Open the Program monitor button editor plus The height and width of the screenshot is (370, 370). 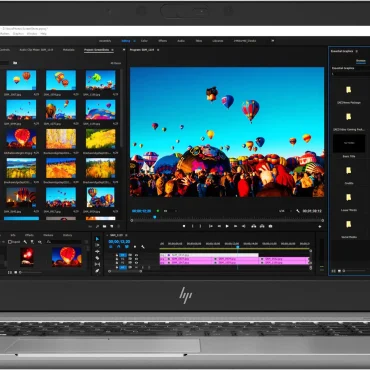[x=320, y=227]
